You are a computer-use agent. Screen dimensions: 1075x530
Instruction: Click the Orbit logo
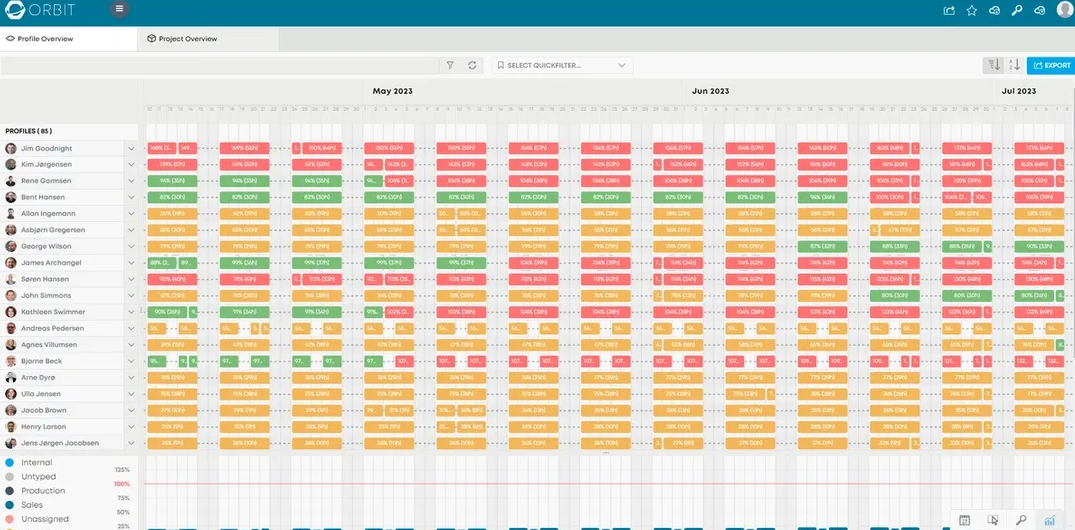pyautogui.click(x=40, y=10)
